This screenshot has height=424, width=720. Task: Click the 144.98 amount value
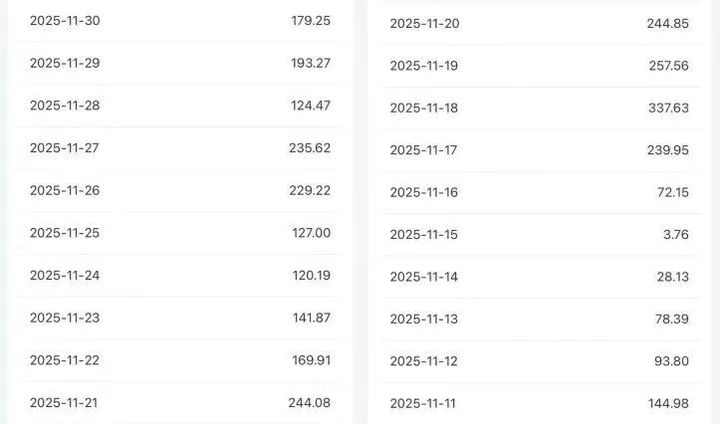pos(668,404)
